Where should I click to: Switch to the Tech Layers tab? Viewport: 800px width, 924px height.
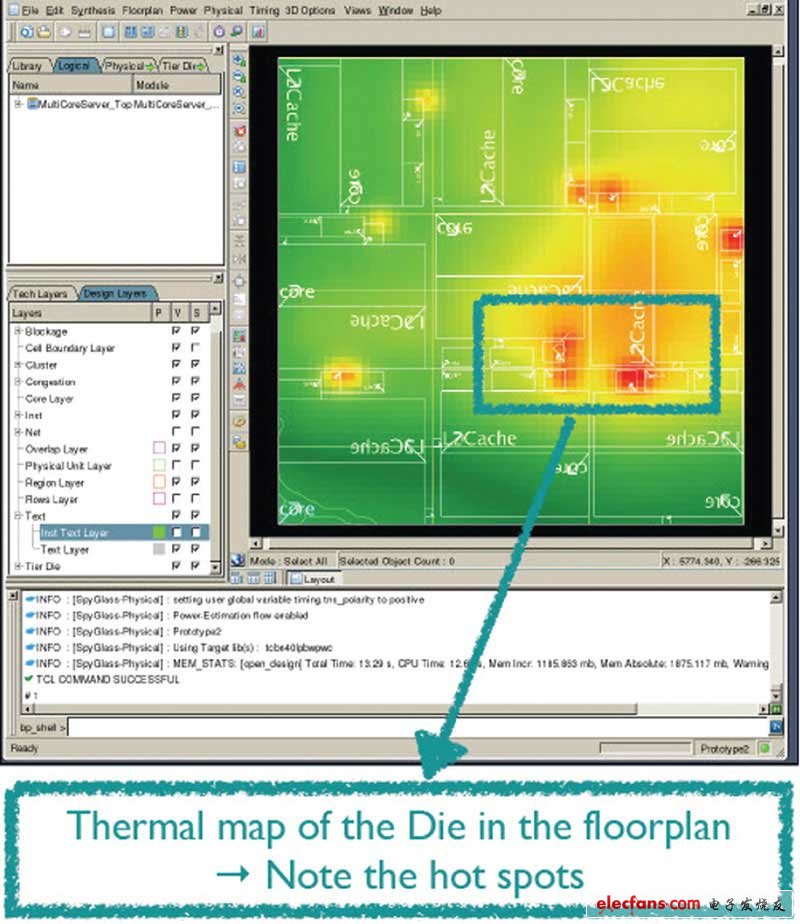coord(39,294)
